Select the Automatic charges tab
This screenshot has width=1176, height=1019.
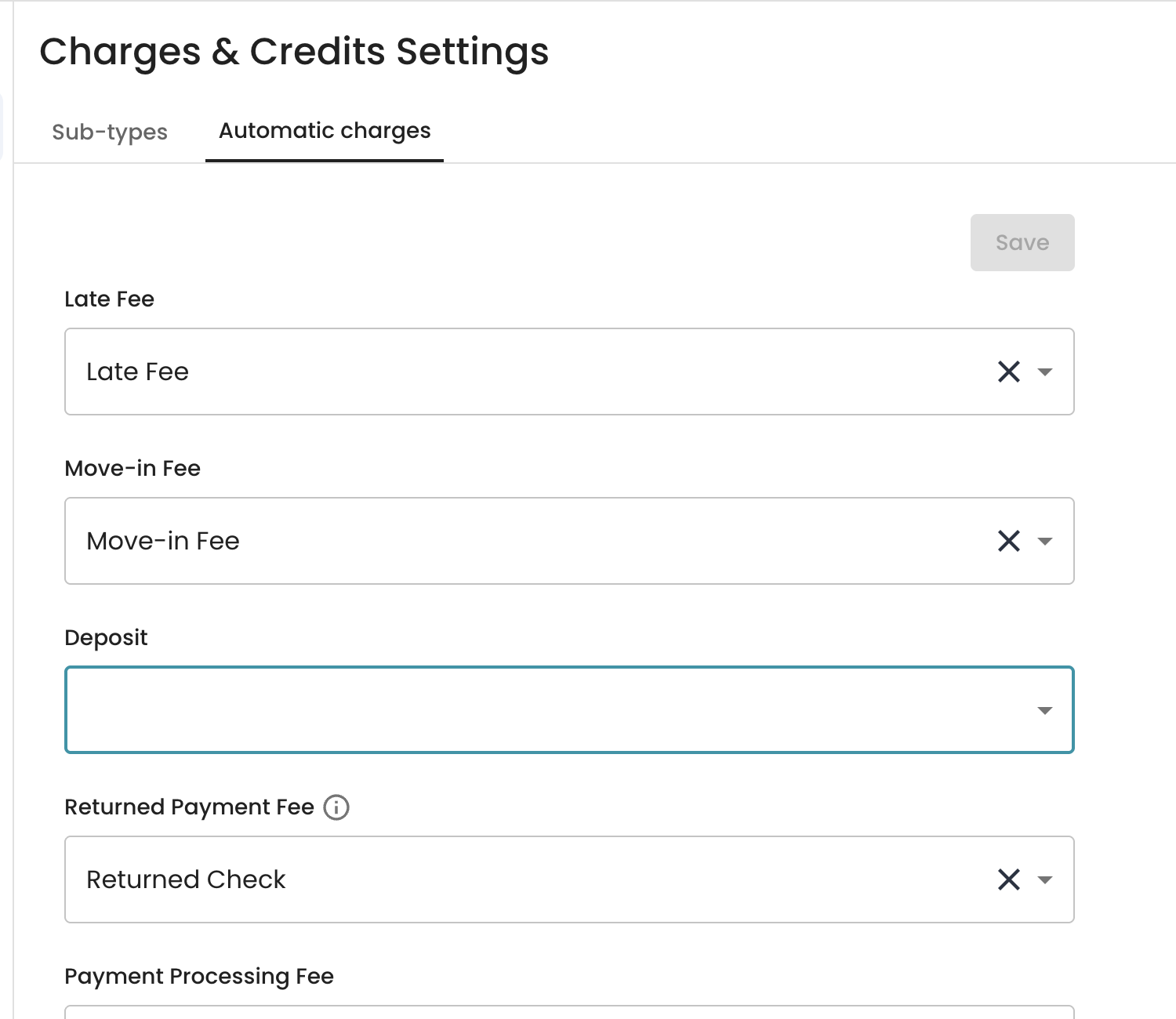coord(325,131)
